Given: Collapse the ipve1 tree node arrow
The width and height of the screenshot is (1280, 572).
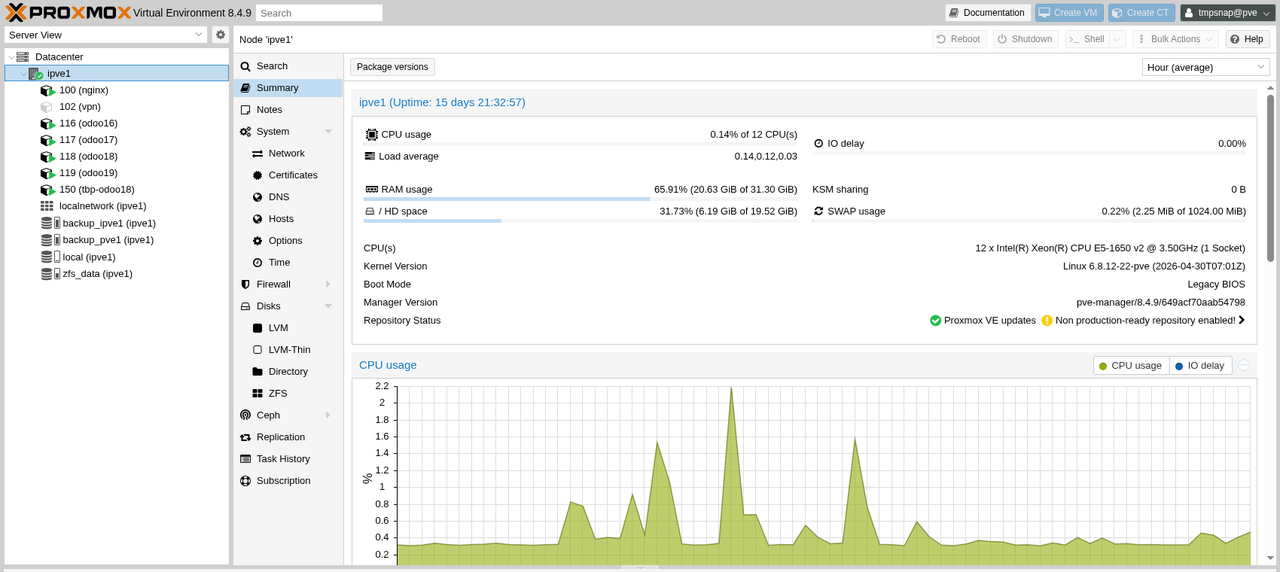Looking at the screenshot, I should (22, 74).
